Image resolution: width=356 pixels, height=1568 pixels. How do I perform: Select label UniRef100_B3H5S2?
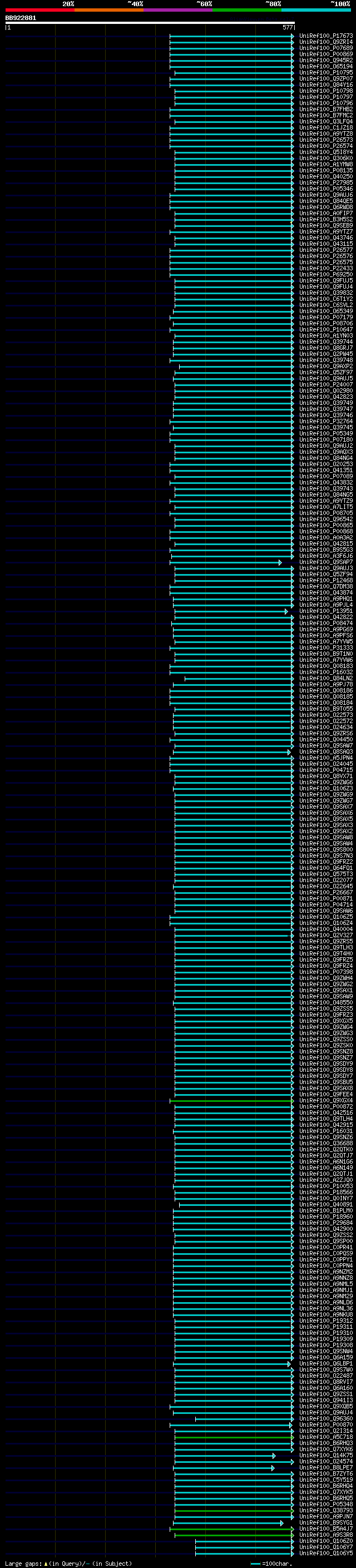click(326, 220)
